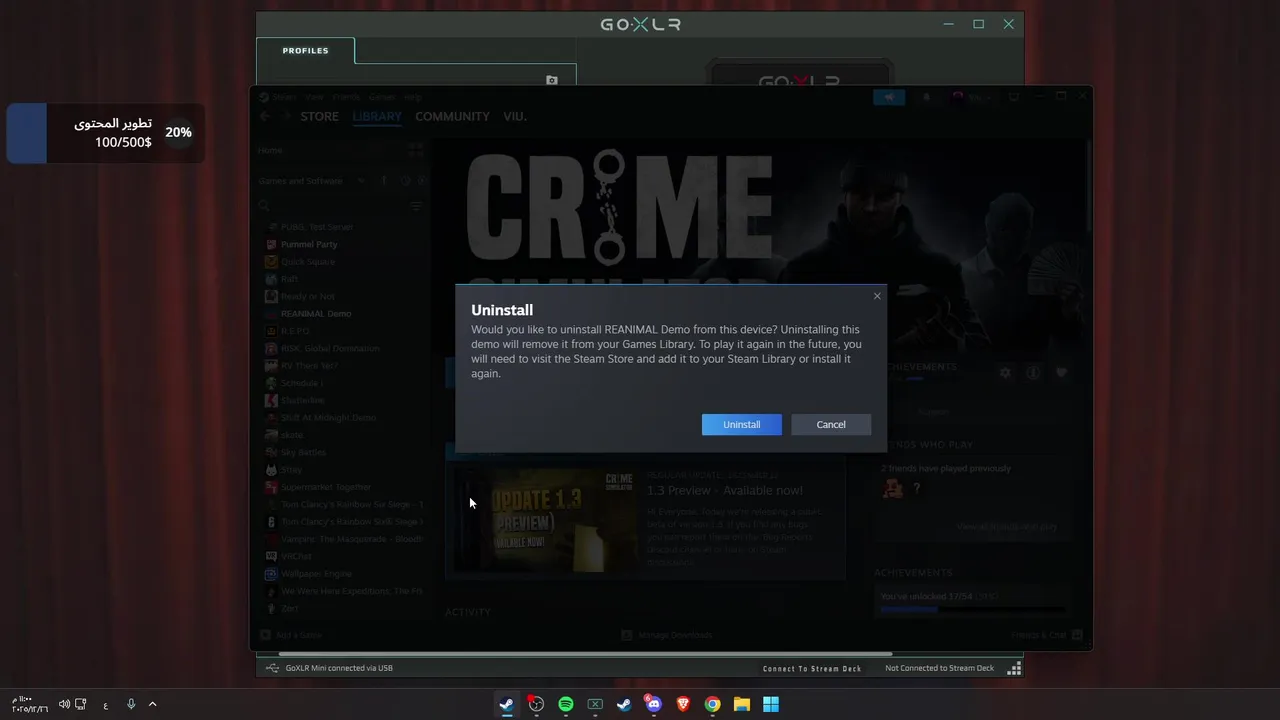Select Quick Square in library list
Screen dimensions: 1280x720
pyautogui.click(x=308, y=262)
